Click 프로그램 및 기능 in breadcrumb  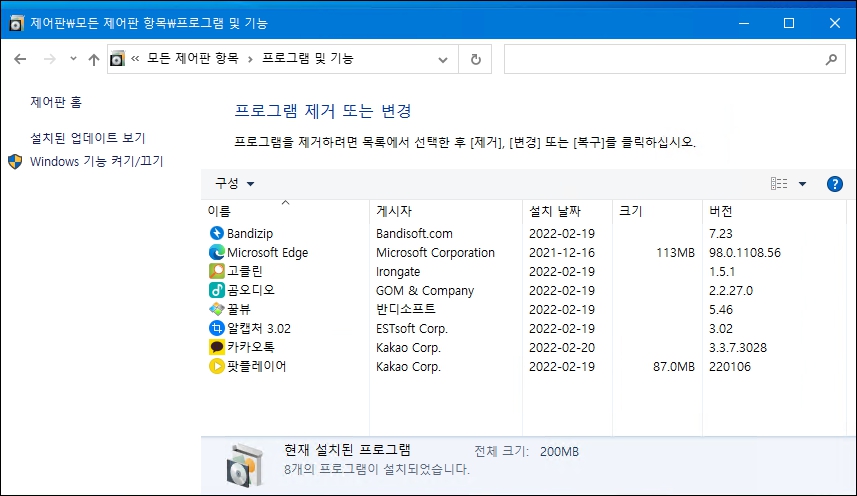308,58
